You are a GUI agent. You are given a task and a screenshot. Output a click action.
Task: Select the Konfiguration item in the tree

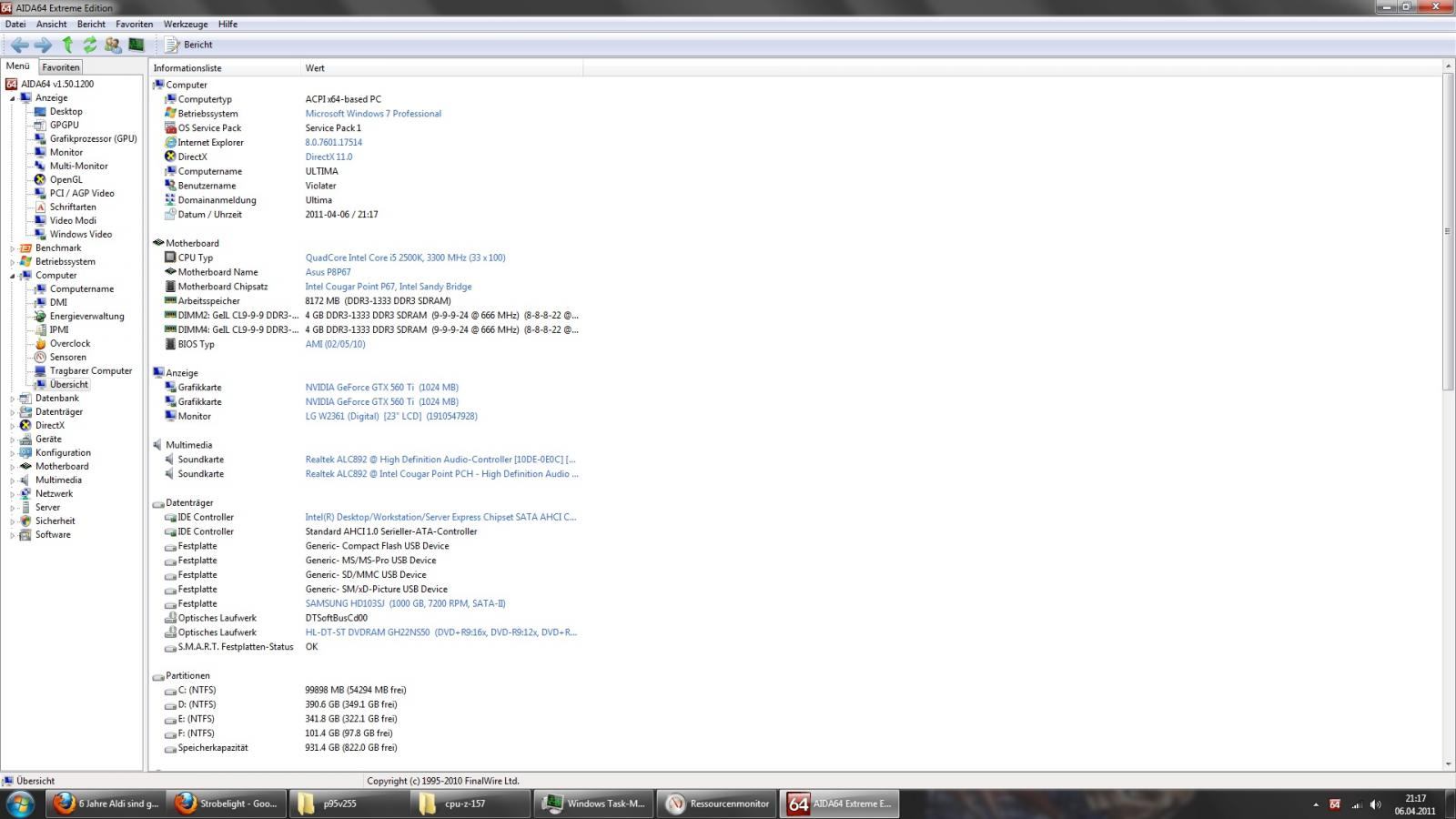point(63,453)
